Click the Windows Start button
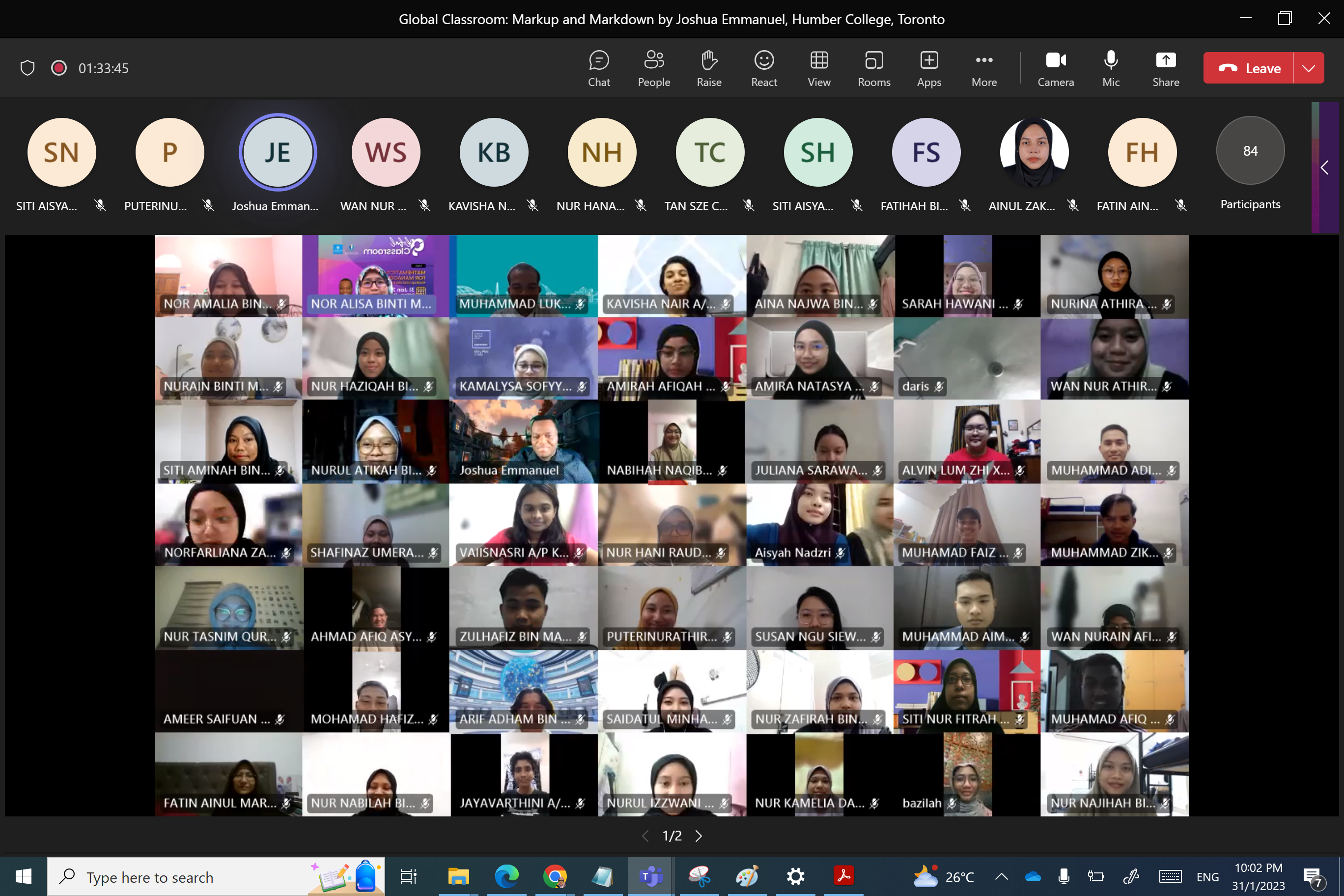Viewport: 1344px width, 896px height. point(23,876)
